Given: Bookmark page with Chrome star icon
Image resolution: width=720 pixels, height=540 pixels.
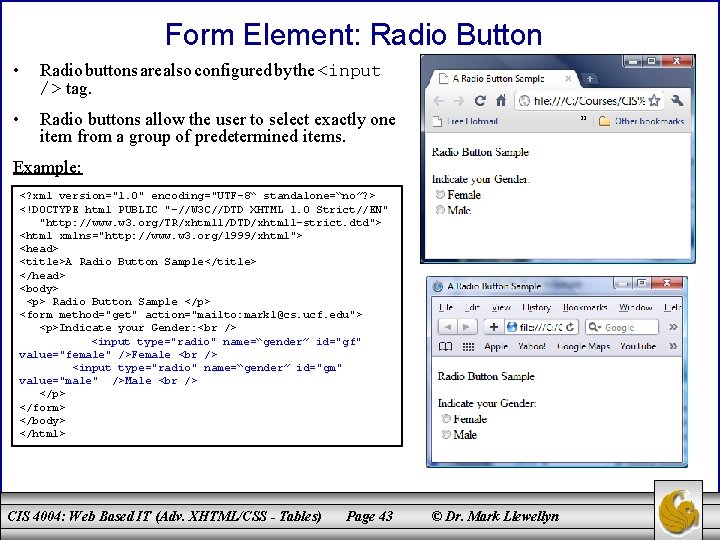Looking at the screenshot, I should [655, 101].
